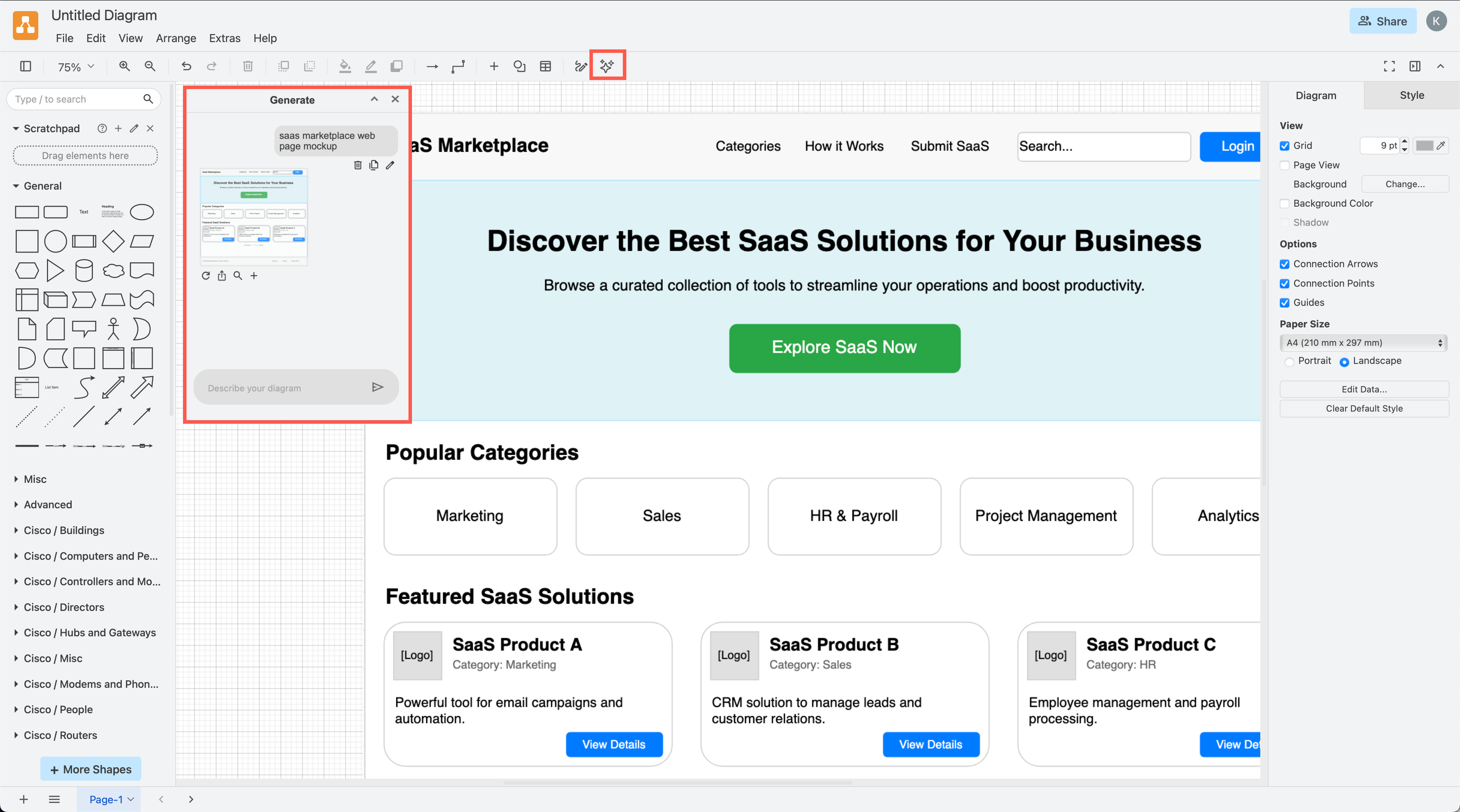This screenshot has width=1460, height=812.
Task: Open the Insert Table tool
Action: click(545, 66)
